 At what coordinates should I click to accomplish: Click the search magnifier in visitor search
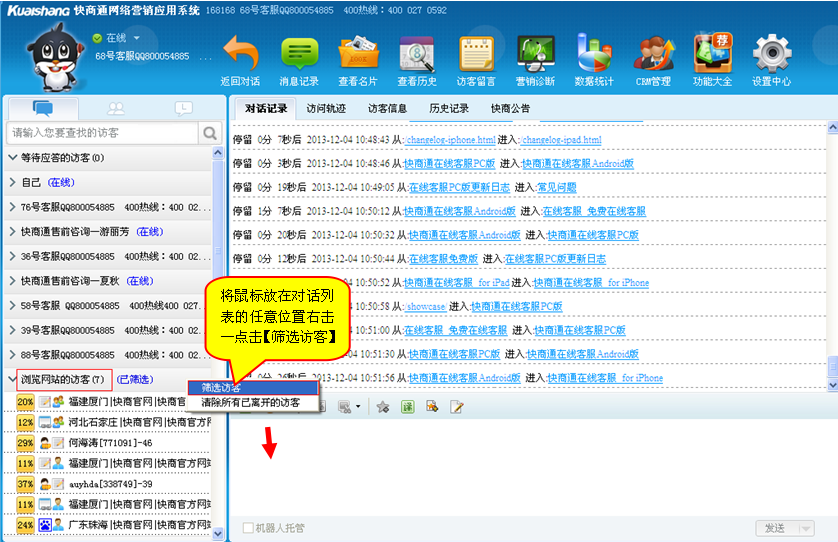(x=210, y=133)
